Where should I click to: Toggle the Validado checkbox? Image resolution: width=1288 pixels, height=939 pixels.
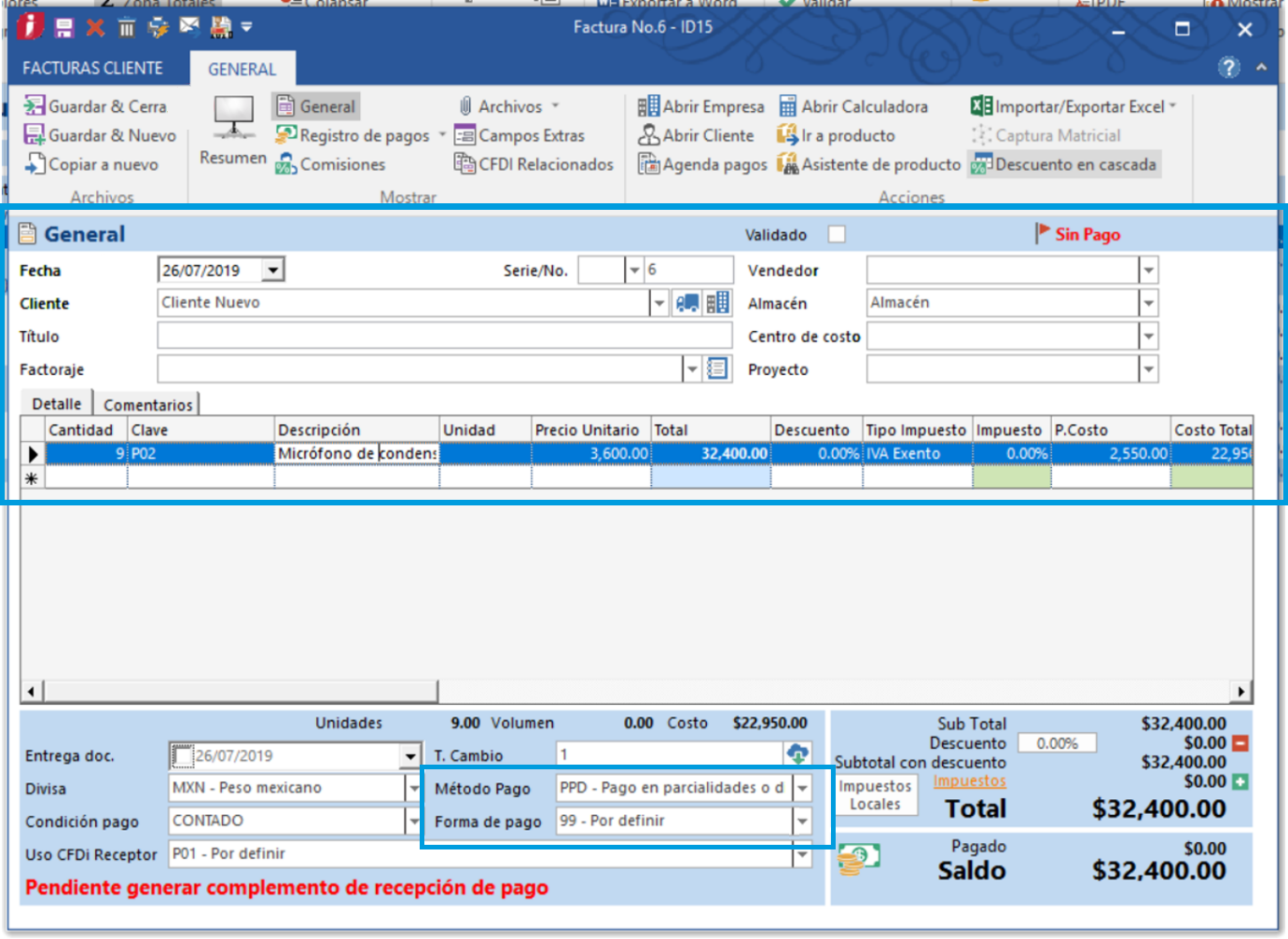pyautogui.click(x=837, y=234)
